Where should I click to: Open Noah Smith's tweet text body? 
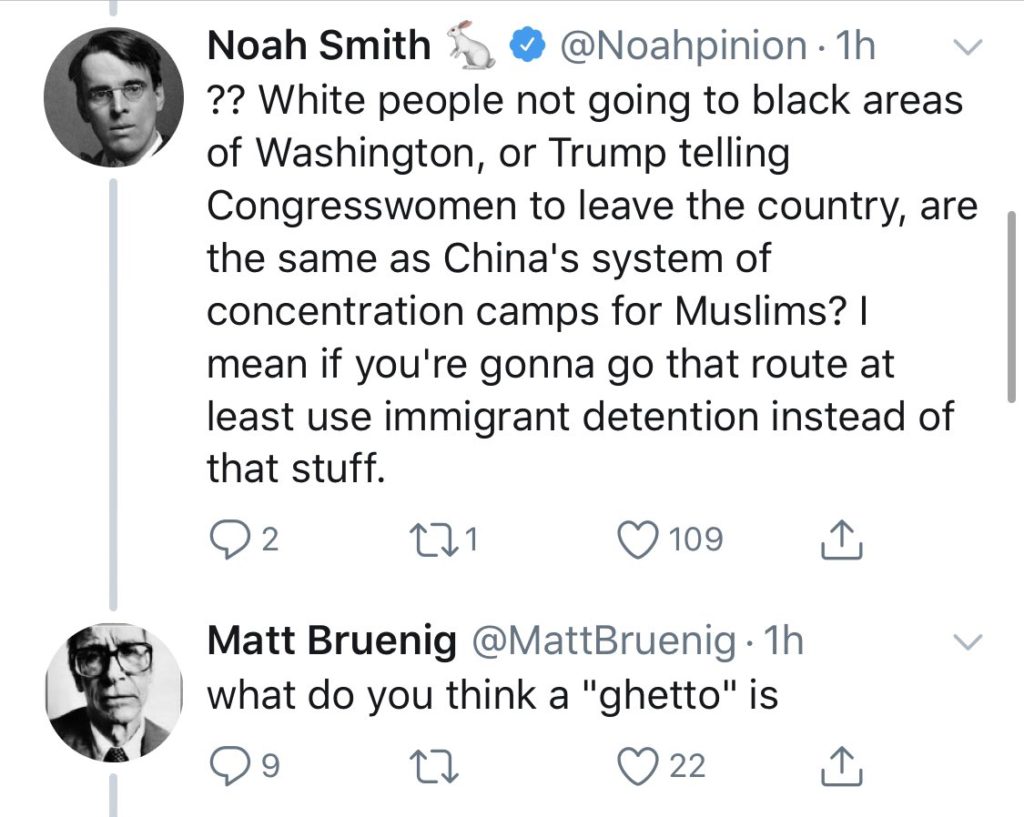[x=580, y=285]
